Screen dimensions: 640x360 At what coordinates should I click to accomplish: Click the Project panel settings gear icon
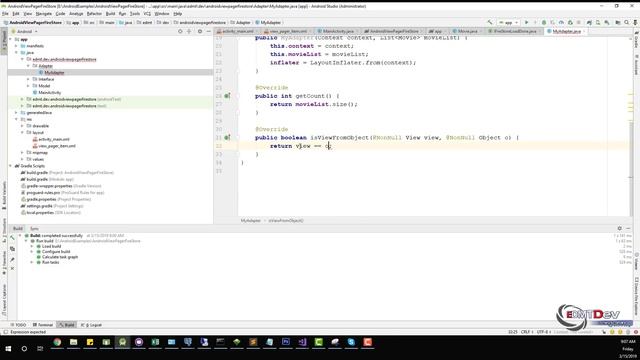pyautogui.click(x=200, y=31)
